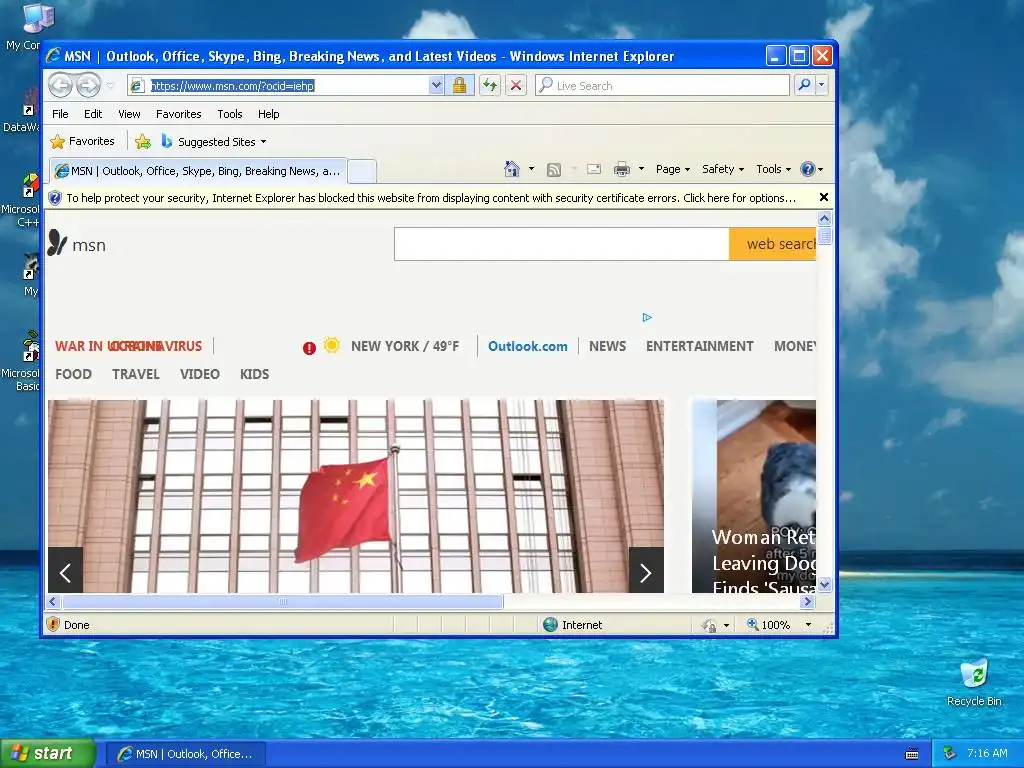Open the China flag headline image
Screen dimensions: 1024x768
tap(356, 496)
